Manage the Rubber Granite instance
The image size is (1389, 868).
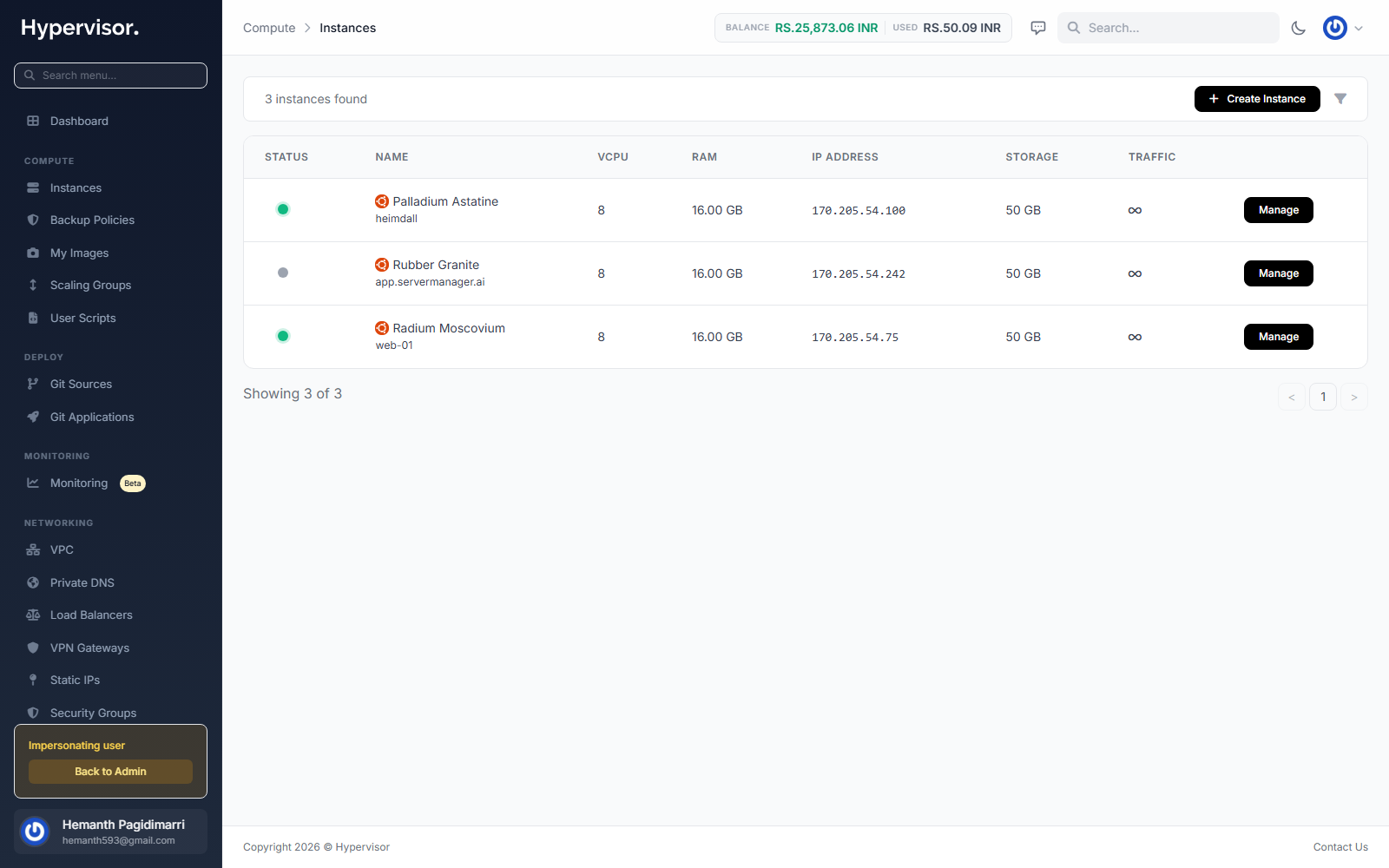[1279, 273]
